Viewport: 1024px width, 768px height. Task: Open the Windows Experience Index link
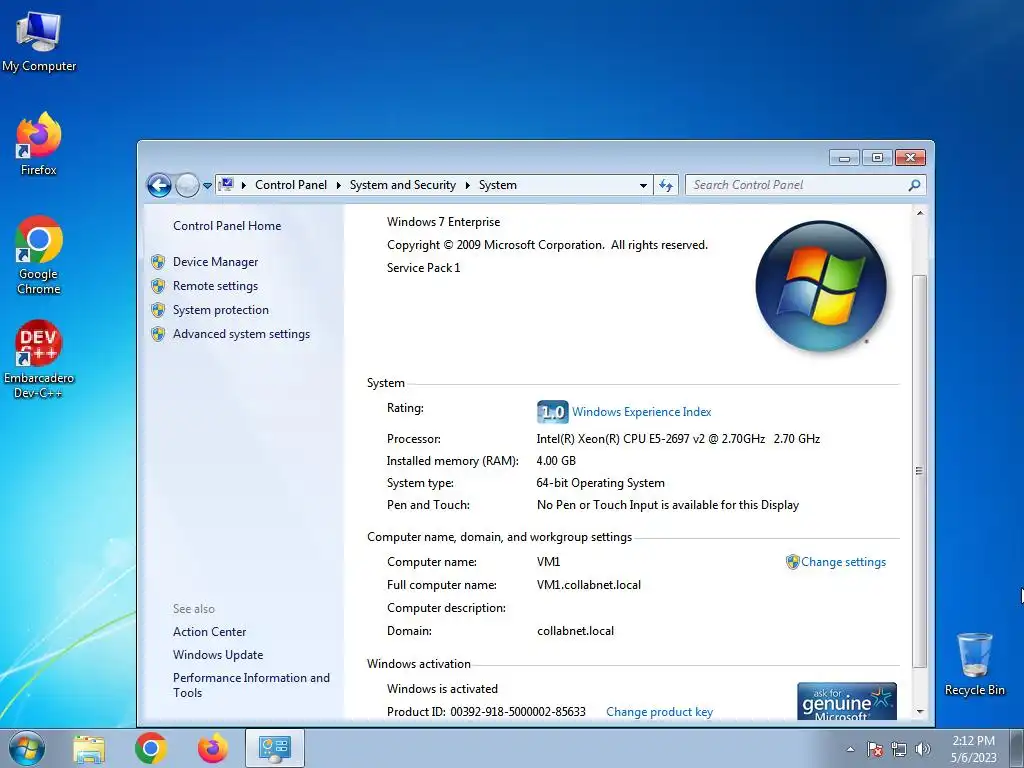click(x=641, y=412)
